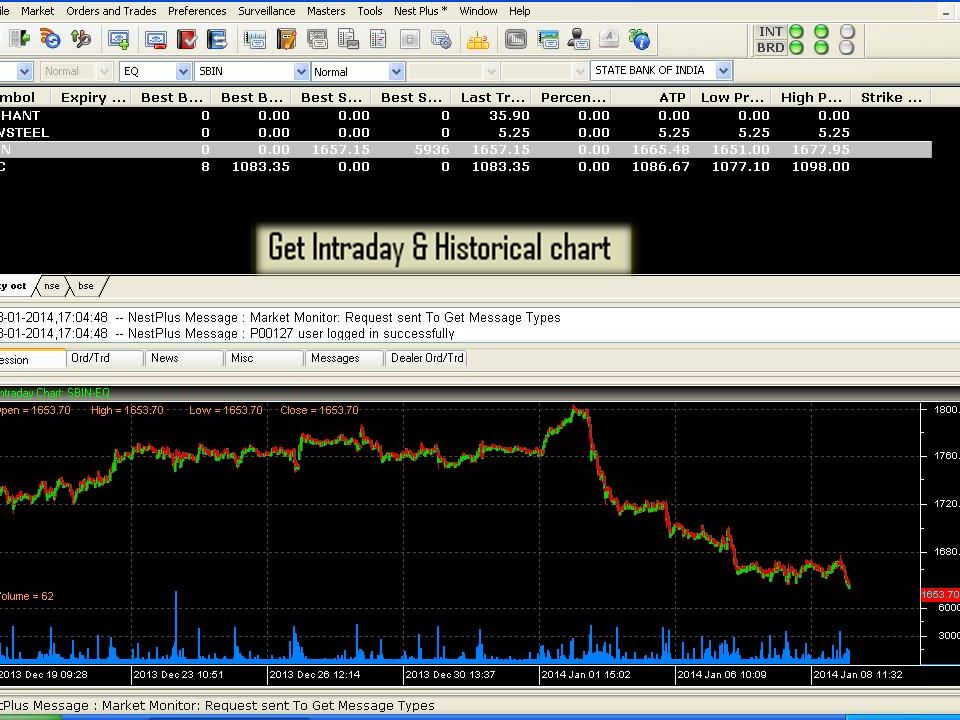Screen dimensions: 960x720
Task: Click the windows with gear icon
Action: click(x=441, y=40)
